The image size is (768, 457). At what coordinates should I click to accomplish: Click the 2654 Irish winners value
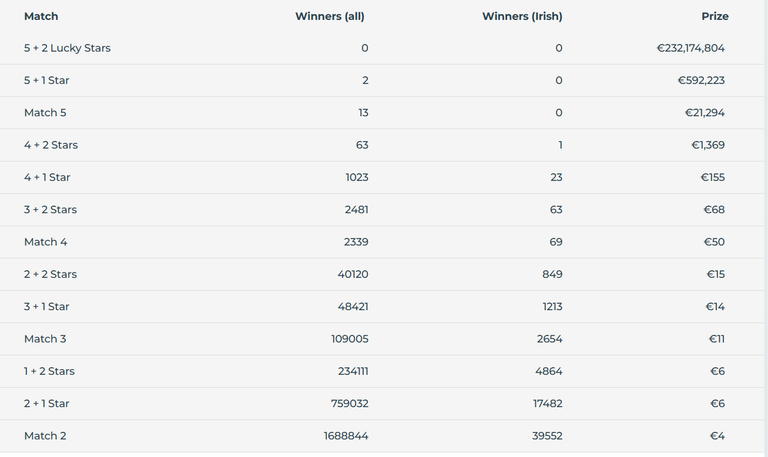click(x=550, y=339)
